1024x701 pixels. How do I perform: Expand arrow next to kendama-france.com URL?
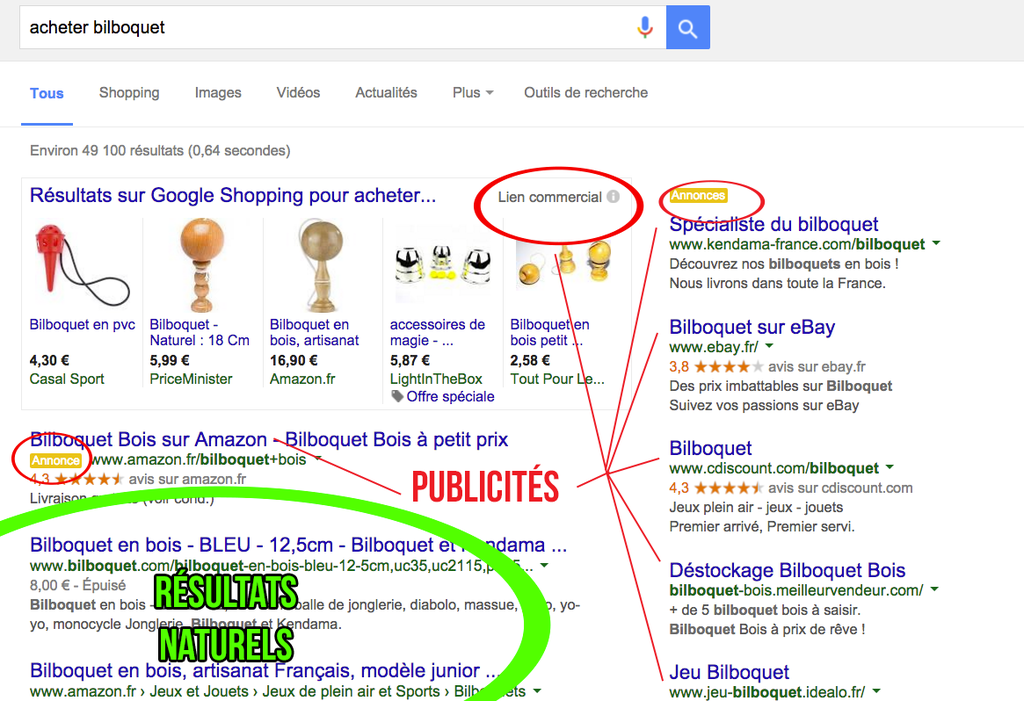click(936, 243)
